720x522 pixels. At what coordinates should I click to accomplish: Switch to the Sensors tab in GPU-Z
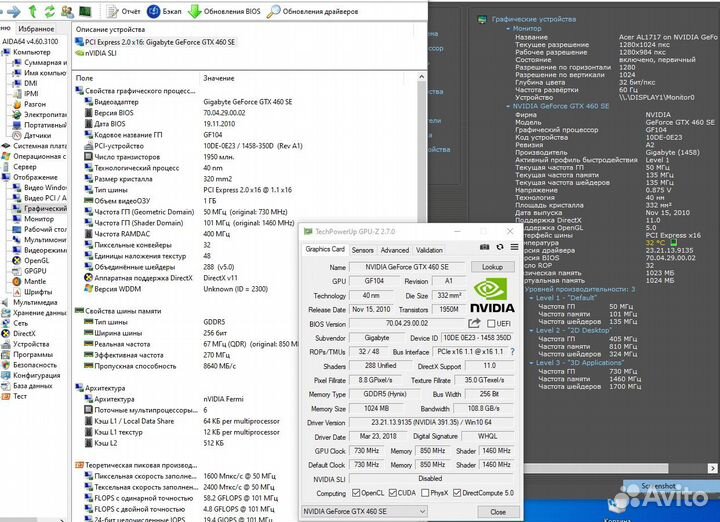click(x=362, y=250)
